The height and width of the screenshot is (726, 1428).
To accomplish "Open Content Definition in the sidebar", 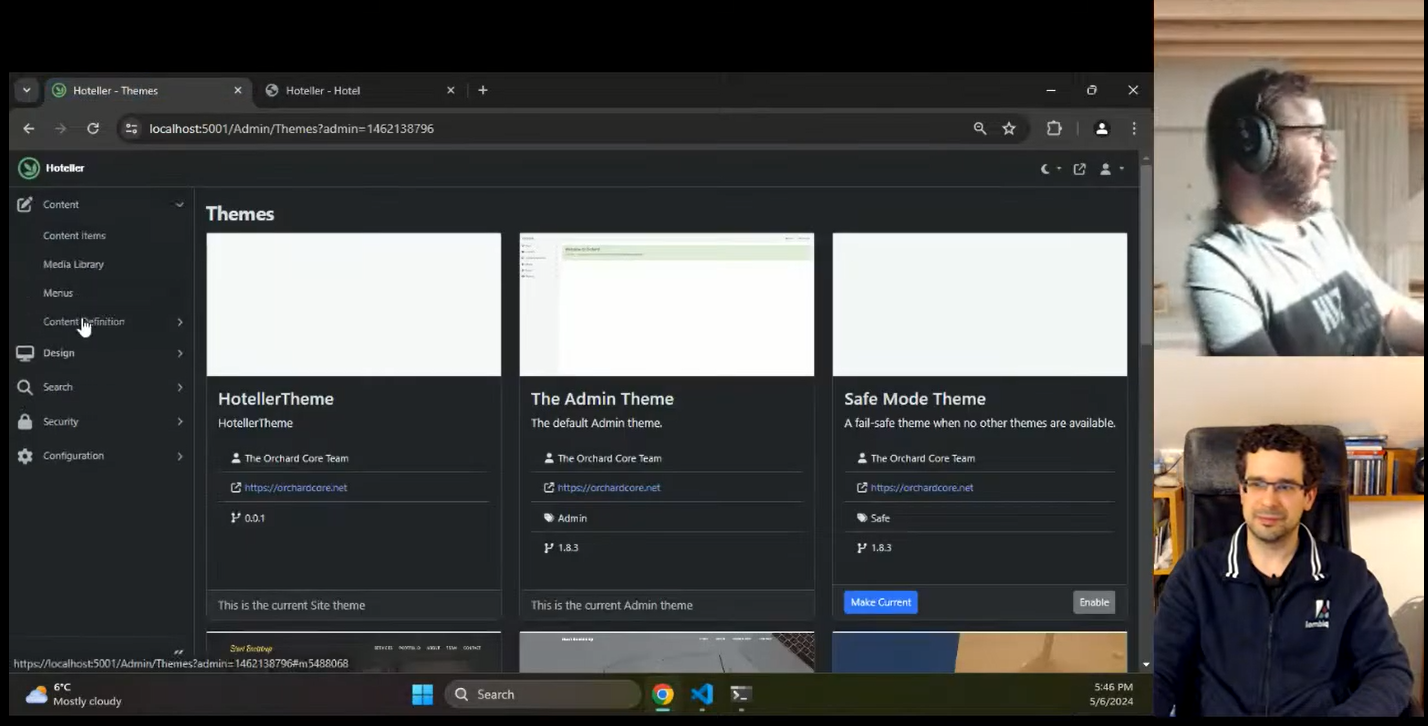I will click(x=84, y=322).
